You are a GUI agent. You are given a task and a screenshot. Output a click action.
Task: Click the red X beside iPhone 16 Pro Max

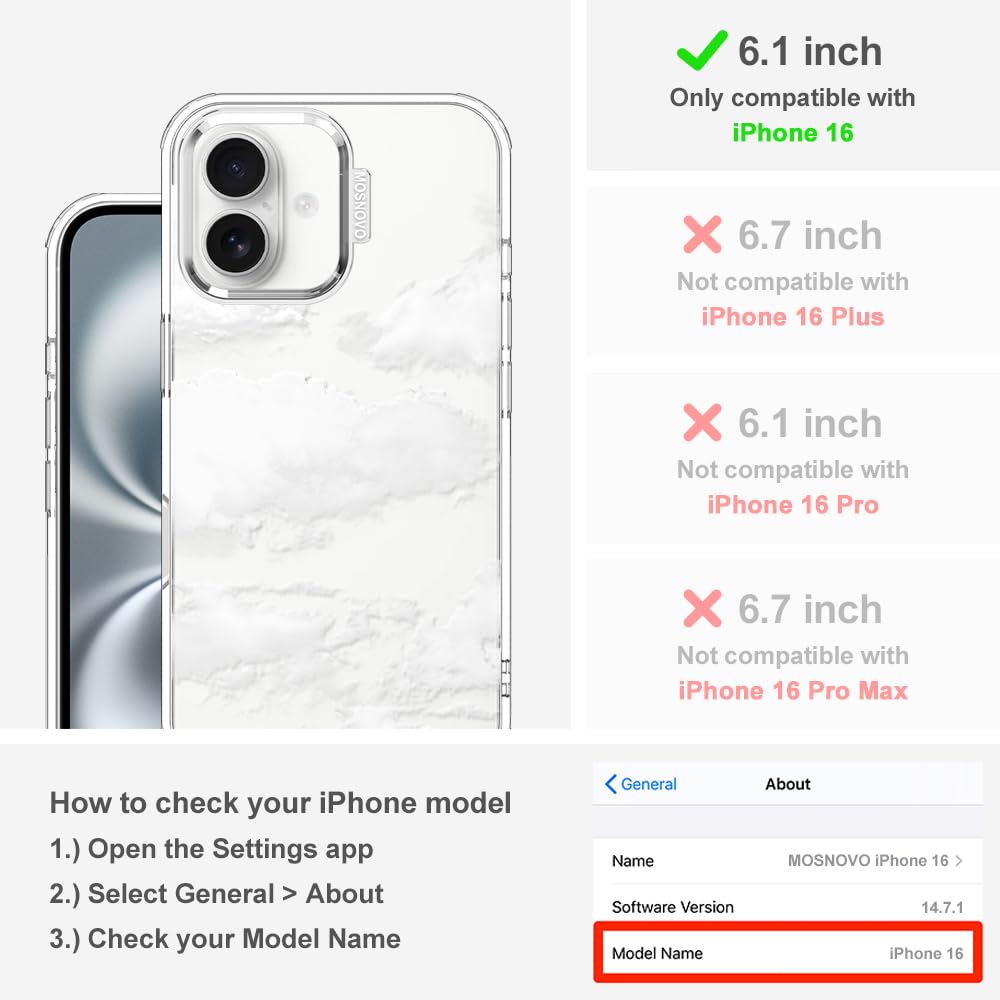pyautogui.click(x=702, y=608)
